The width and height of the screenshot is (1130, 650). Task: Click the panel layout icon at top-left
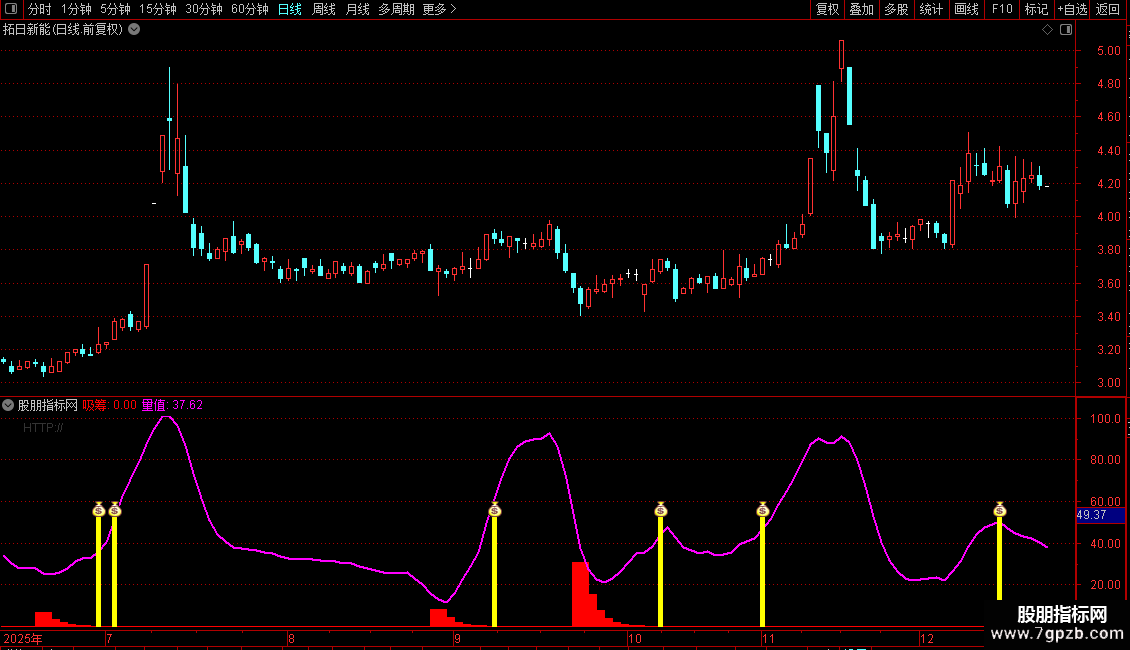11,9
